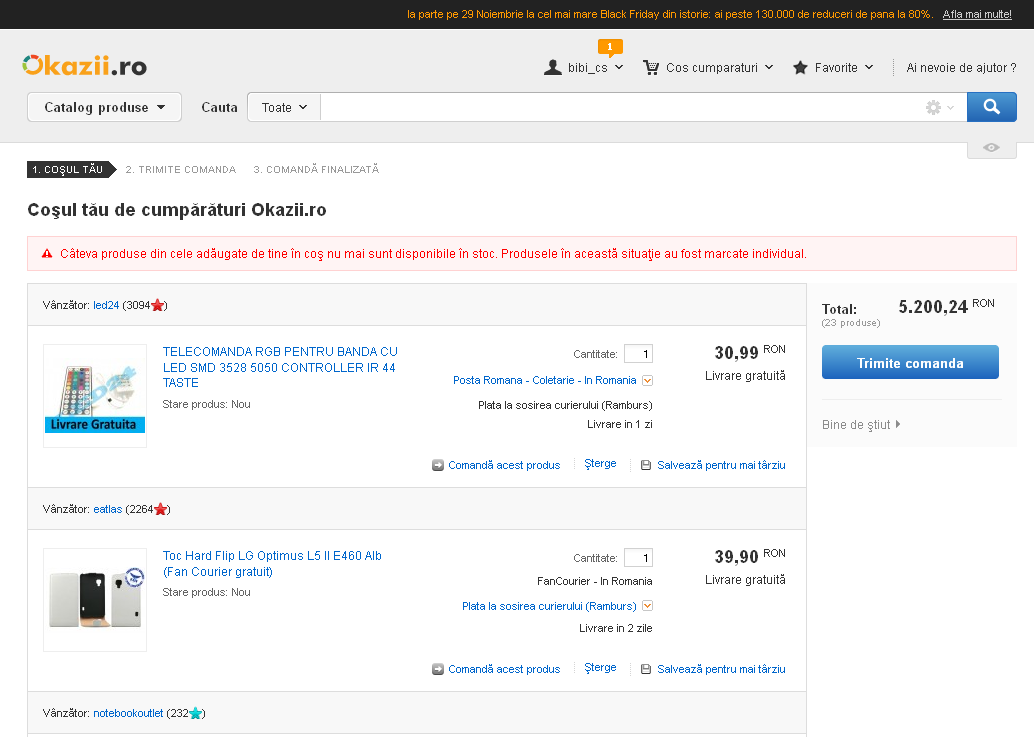Screen dimensions: 1034x737
Task: Select step 3. Comandă finalizată
Action: pos(317,169)
